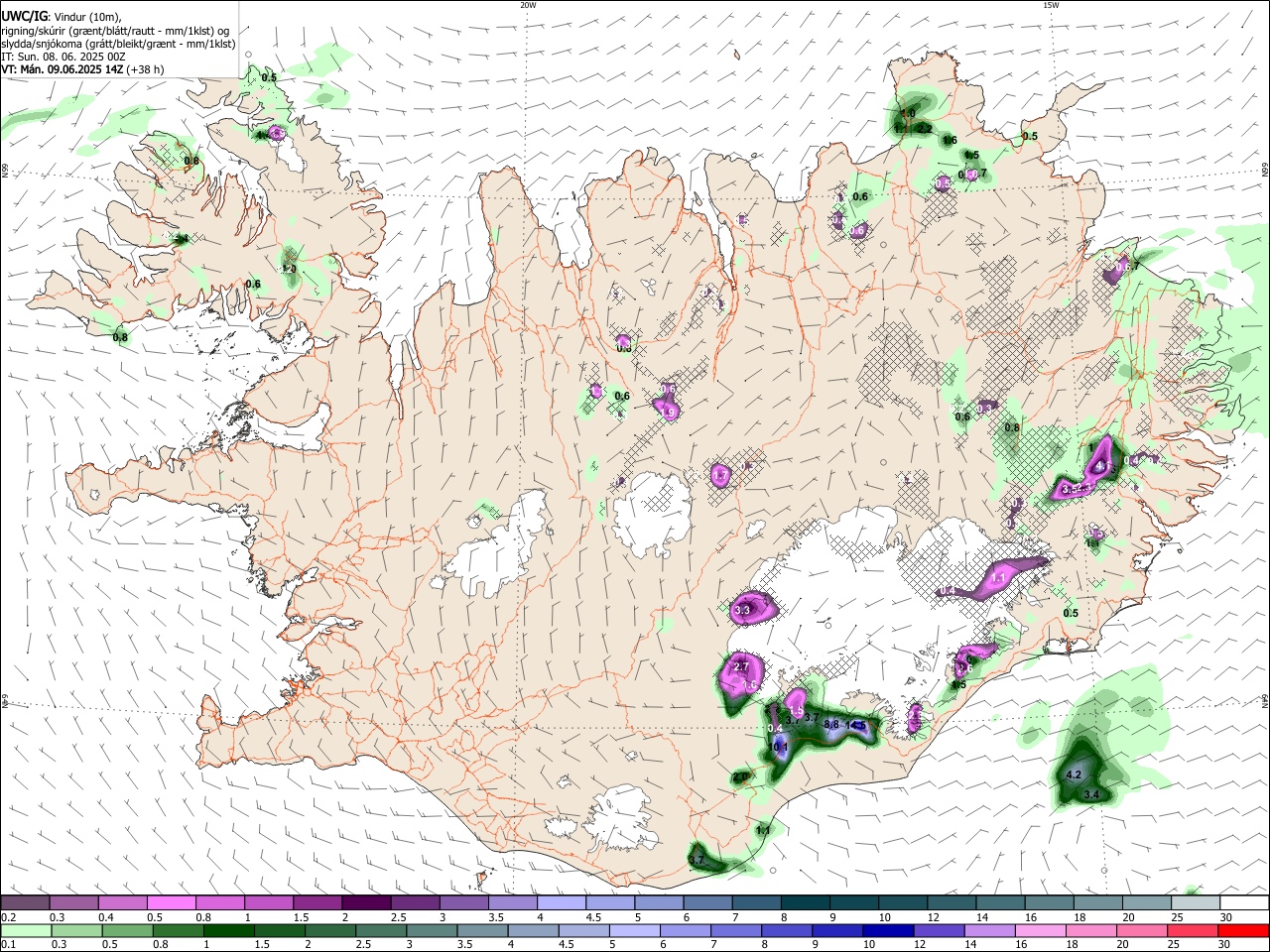1270x952 pixels.
Task: Pick the grey 20 mm snow legend swatch
Action: (x=1147, y=903)
